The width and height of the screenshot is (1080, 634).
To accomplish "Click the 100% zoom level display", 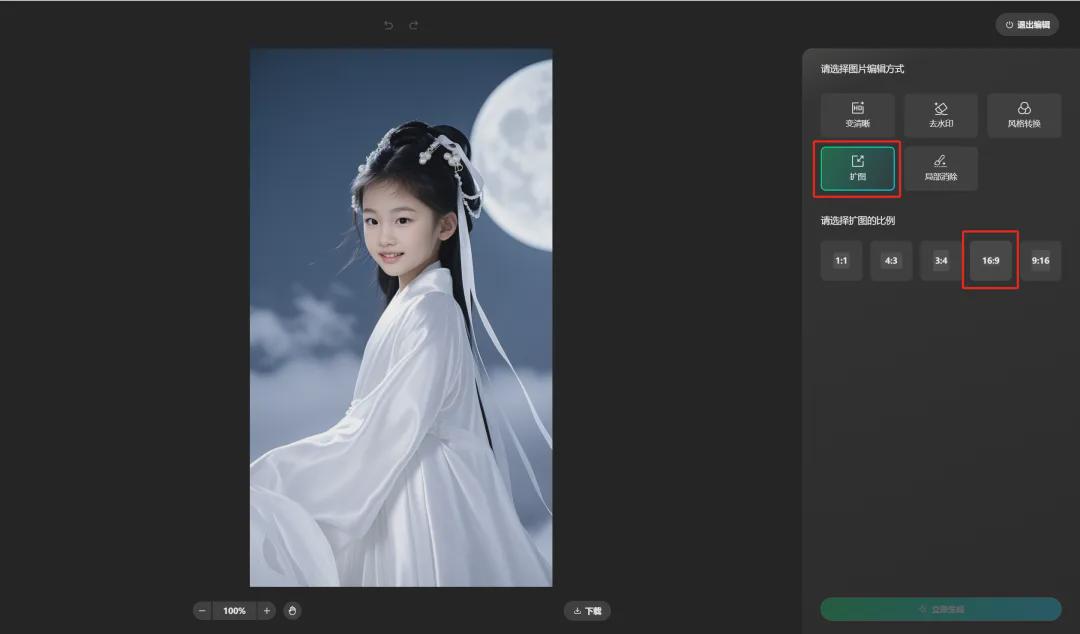I will pos(234,610).
